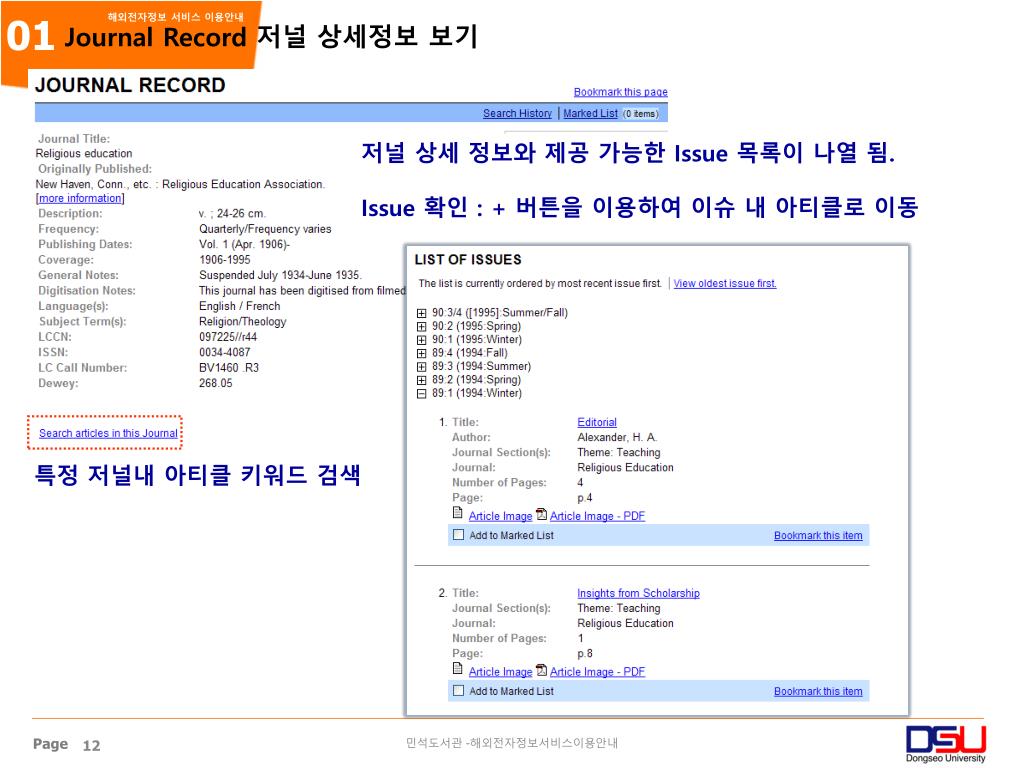Select the LCCN value 097225//r44
This screenshot has height=768, width=1024.
[228, 337]
